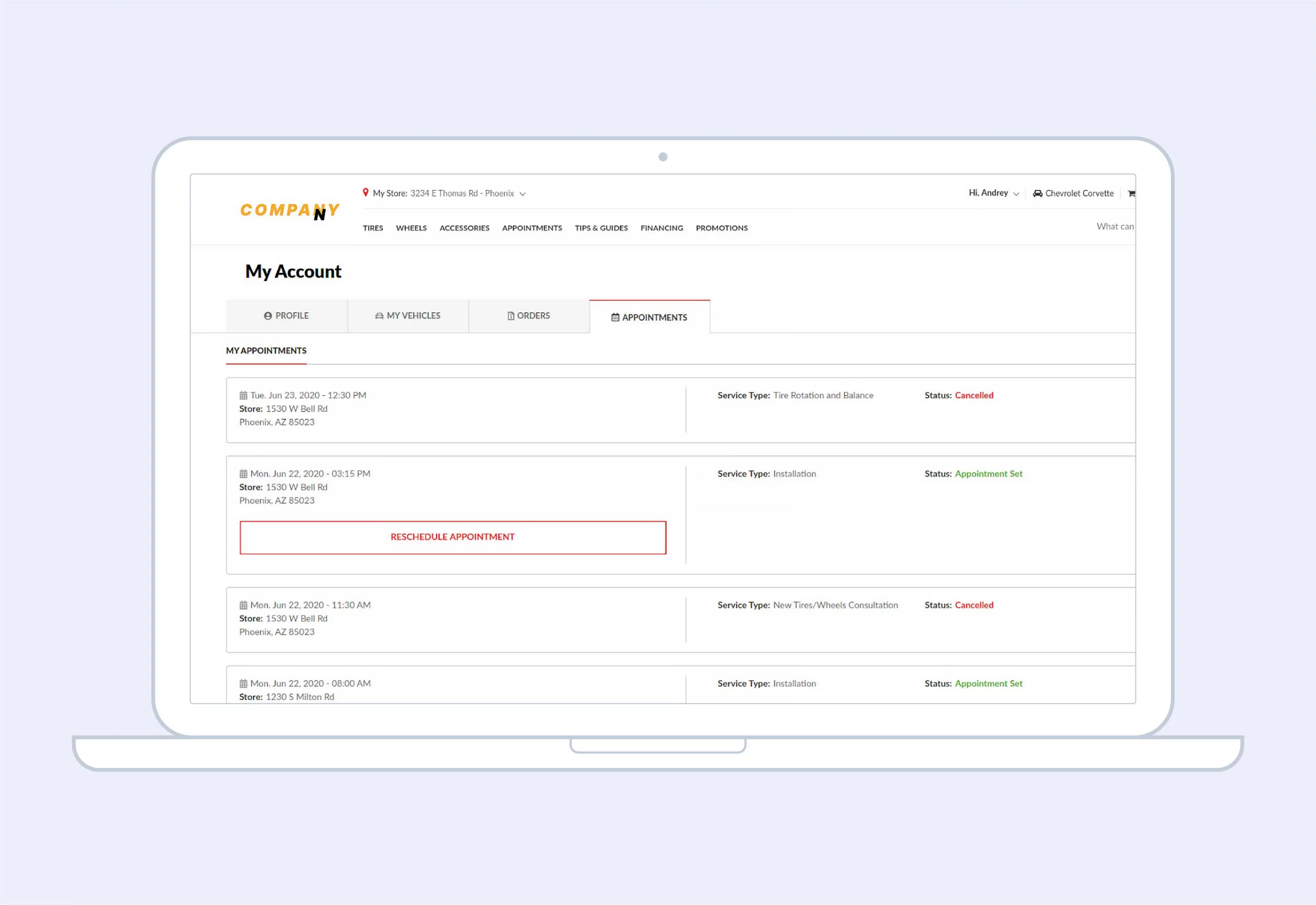Click Installation service type of 03:15 PM appointment
The image size is (1316, 905).
click(794, 474)
